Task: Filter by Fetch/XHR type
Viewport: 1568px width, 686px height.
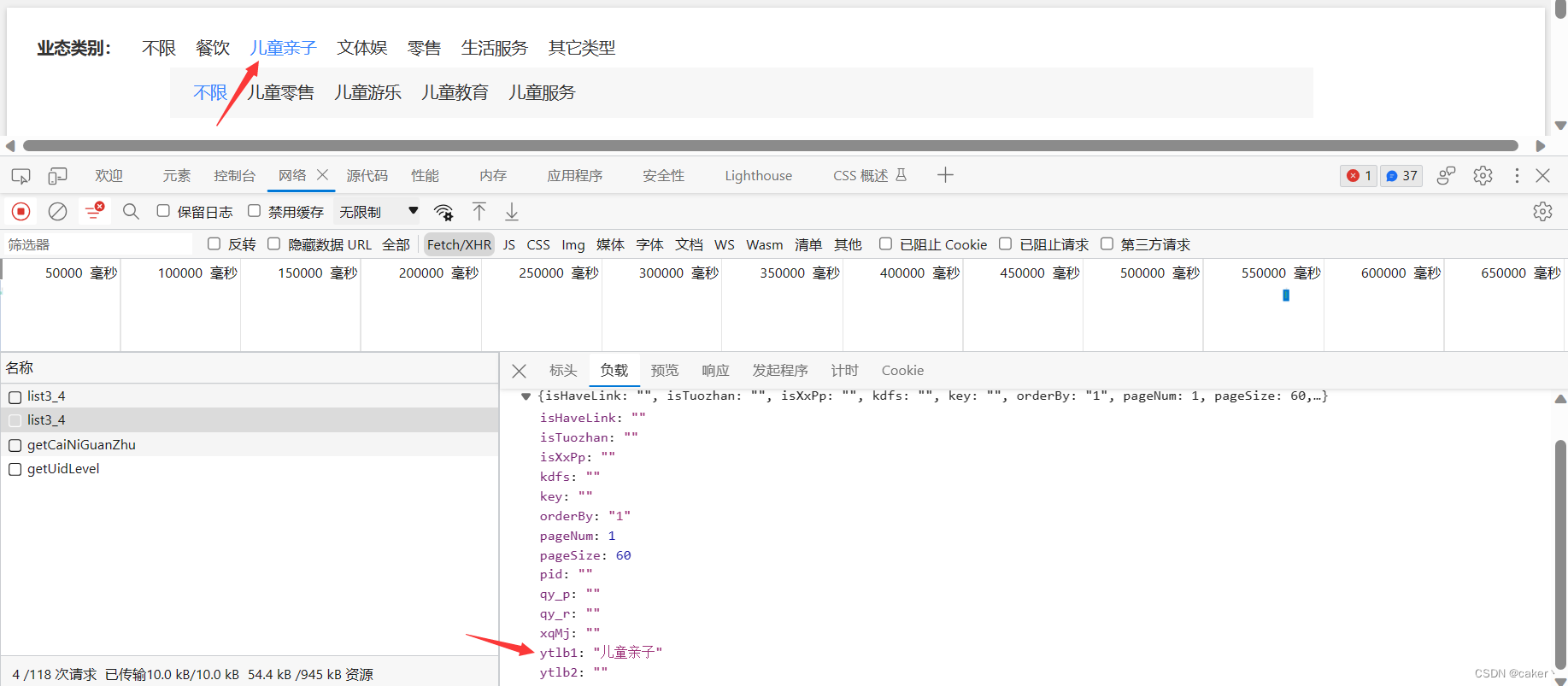Action: click(x=459, y=244)
